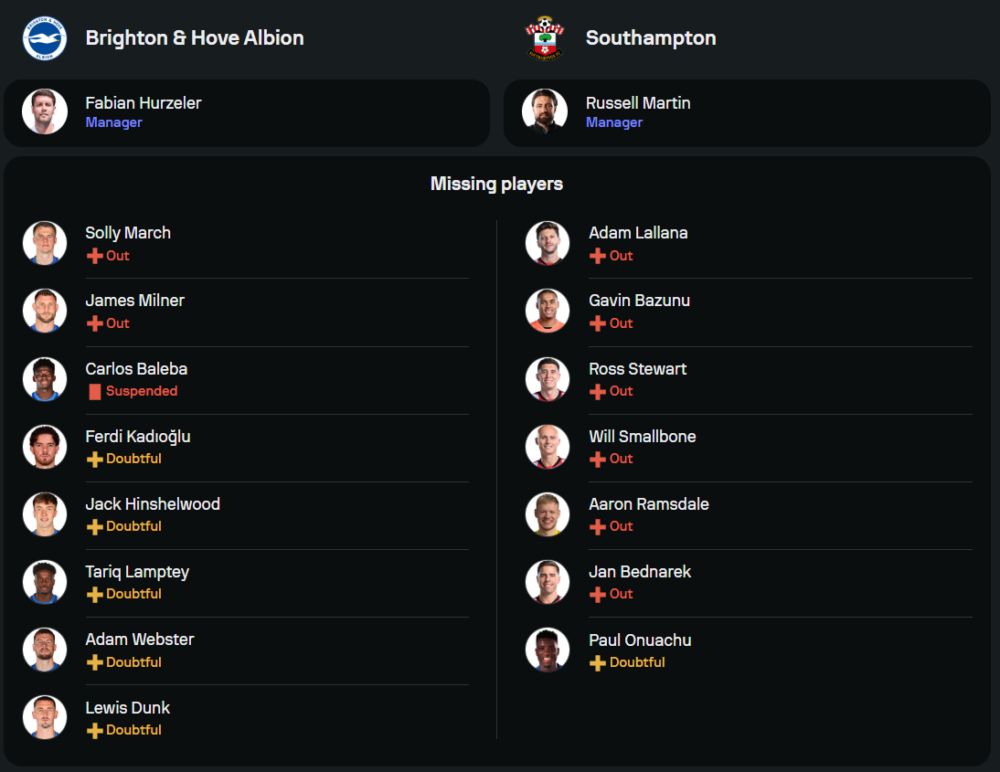Click the red injury cross under Adam Lallana
The height and width of the screenshot is (772, 1000).
coord(598,256)
